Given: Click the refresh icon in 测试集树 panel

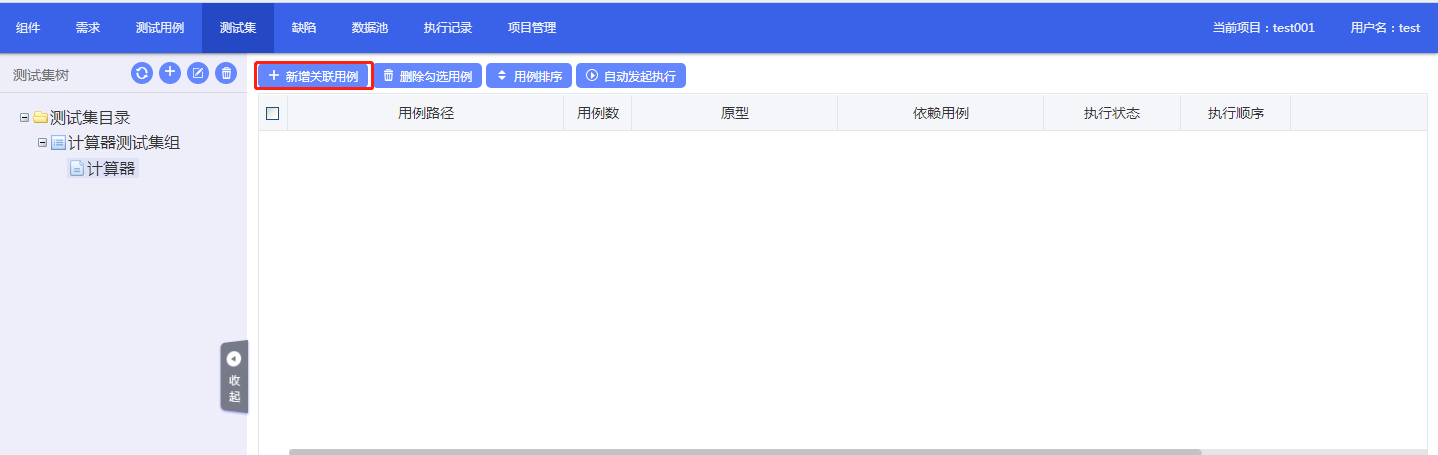Looking at the screenshot, I should tap(142, 73).
